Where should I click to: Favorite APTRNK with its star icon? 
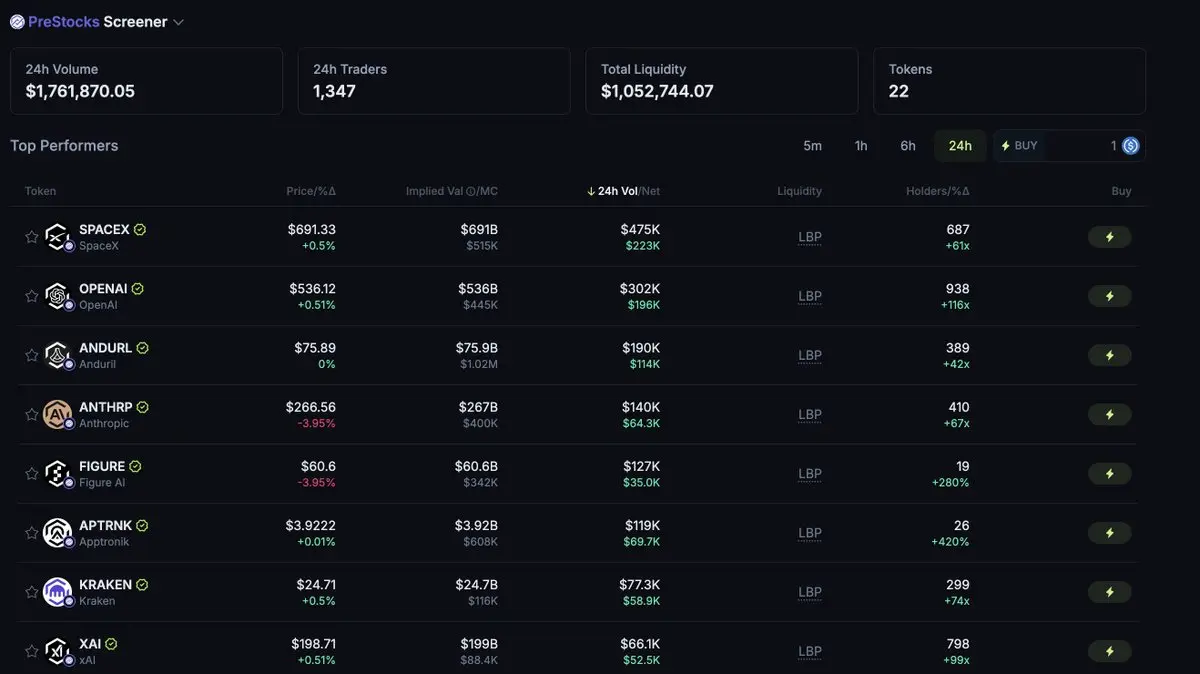click(32, 532)
